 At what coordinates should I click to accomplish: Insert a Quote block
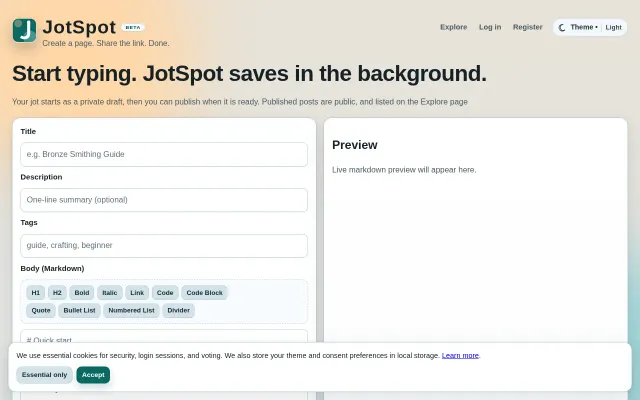(41, 310)
